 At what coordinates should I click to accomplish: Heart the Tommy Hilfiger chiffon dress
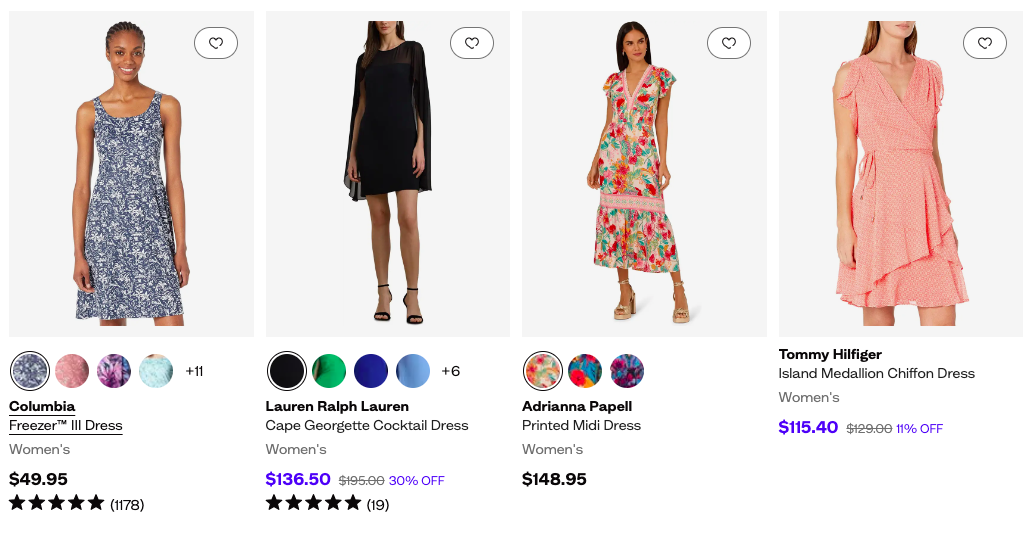point(985,43)
